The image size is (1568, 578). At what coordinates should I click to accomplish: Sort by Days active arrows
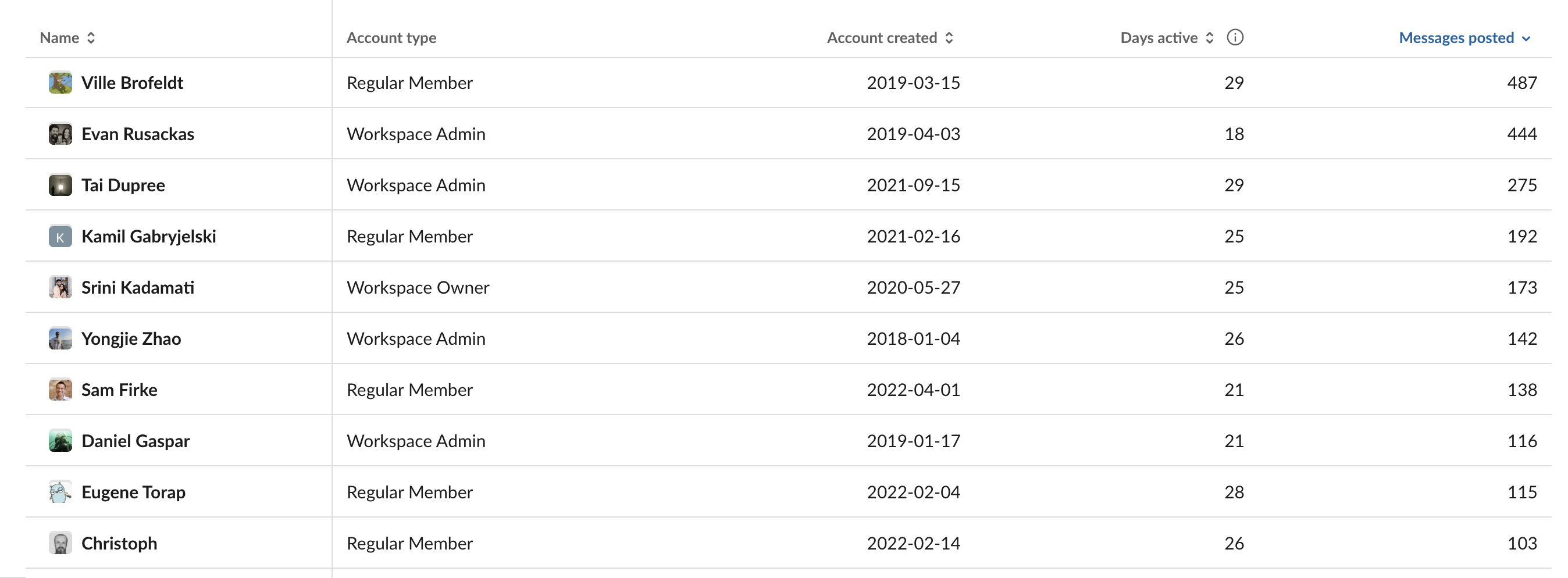click(x=1210, y=38)
